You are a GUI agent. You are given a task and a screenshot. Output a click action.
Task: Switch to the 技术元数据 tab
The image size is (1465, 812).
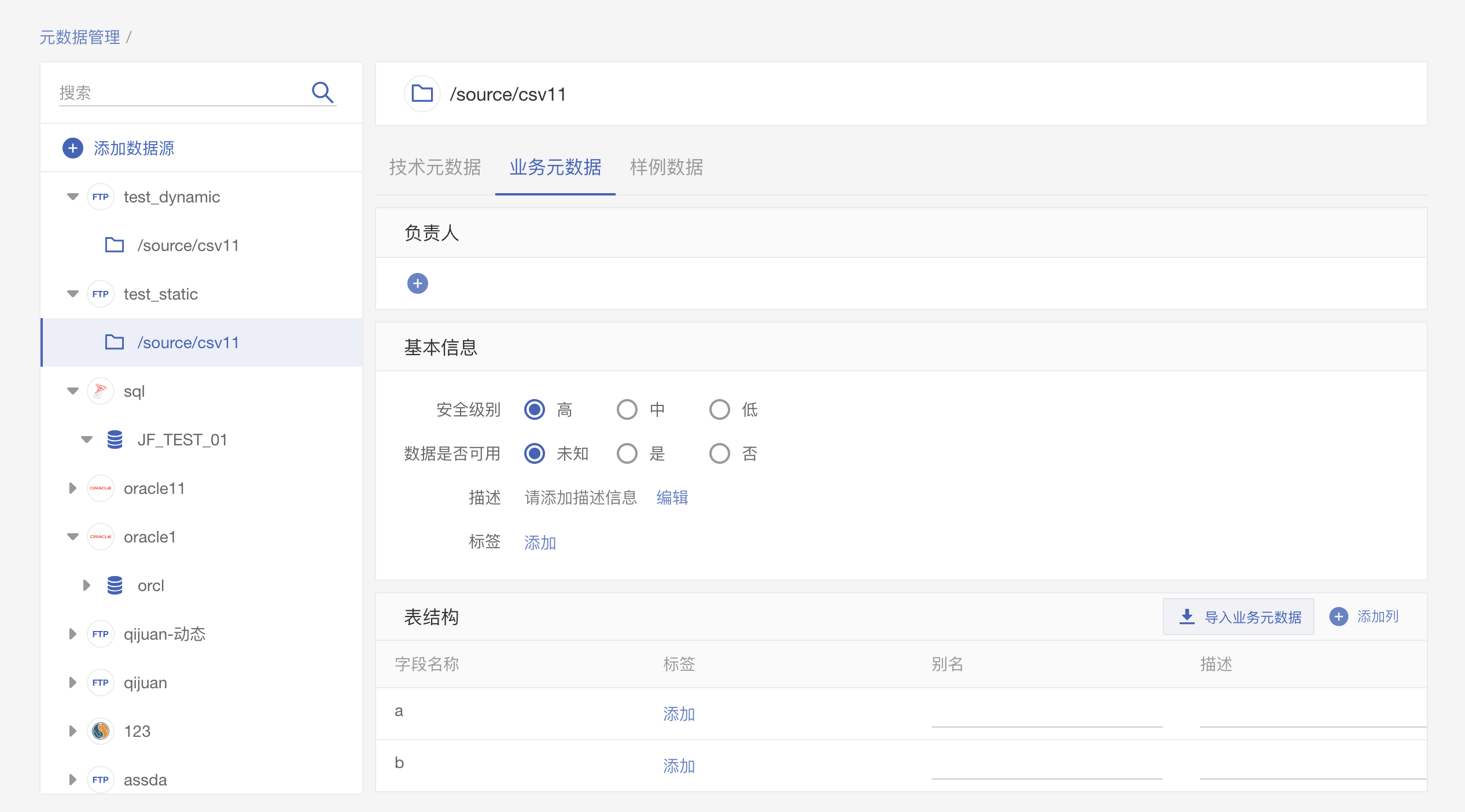[x=435, y=167]
